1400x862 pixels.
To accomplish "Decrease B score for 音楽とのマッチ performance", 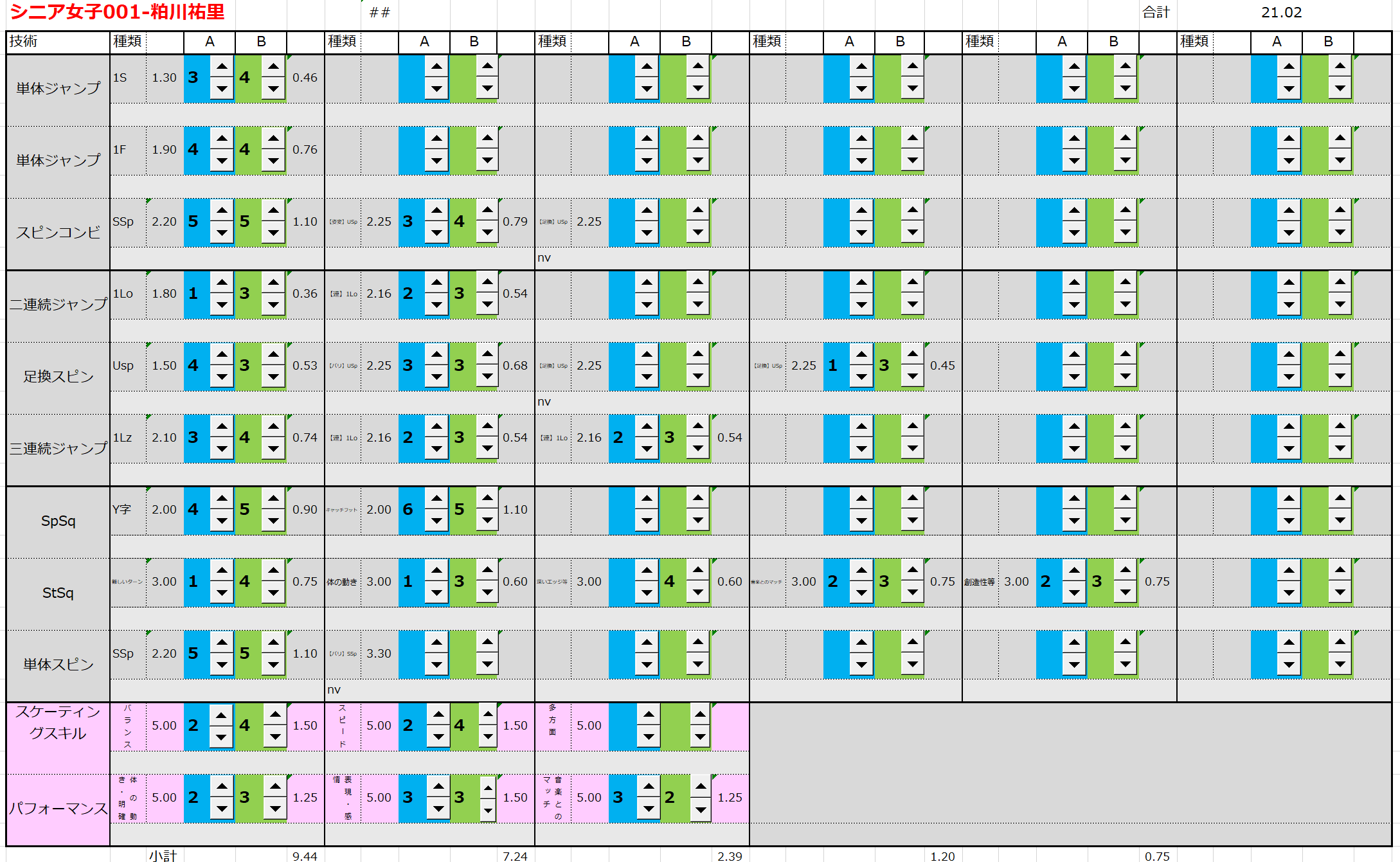I will [x=701, y=810].
